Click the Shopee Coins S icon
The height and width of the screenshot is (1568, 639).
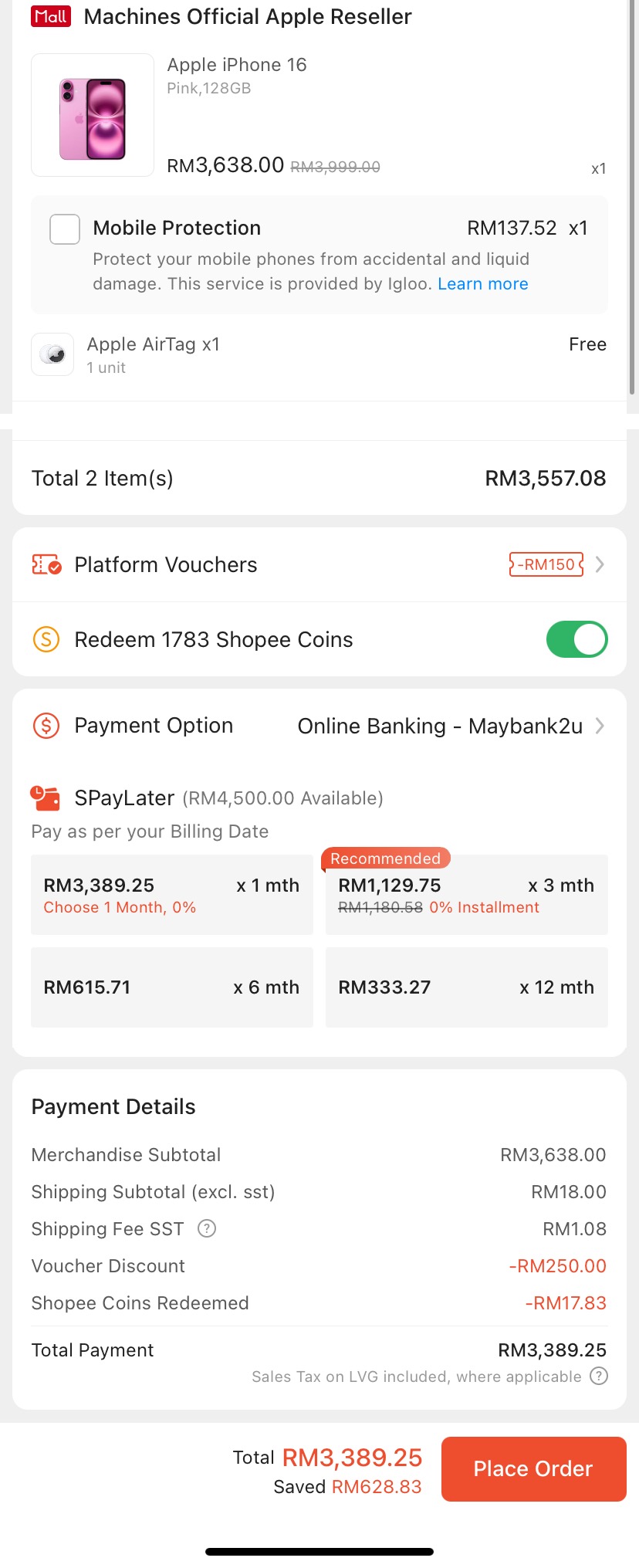(x=46, y=639)
